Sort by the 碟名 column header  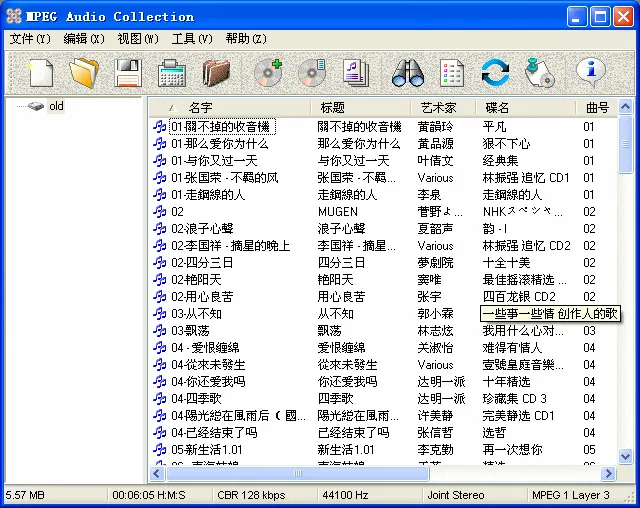526,108
